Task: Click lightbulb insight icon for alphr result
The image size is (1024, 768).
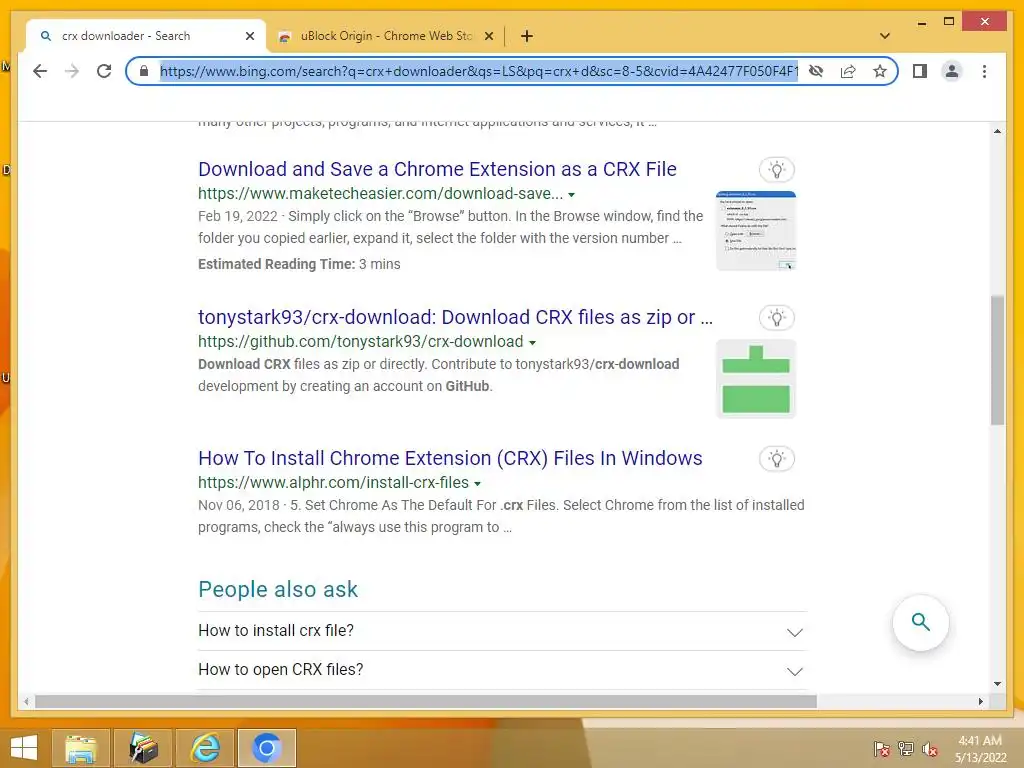Action: coord(776,459)
